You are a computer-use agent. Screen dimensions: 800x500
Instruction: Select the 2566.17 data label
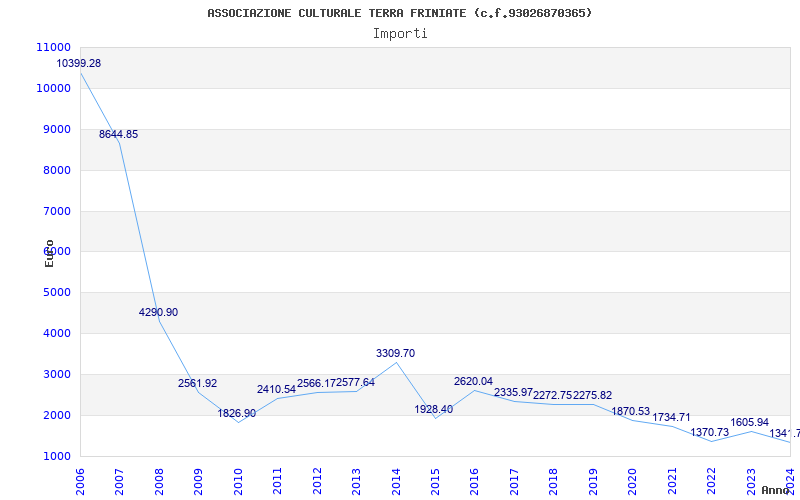click(x=316, y=383)
